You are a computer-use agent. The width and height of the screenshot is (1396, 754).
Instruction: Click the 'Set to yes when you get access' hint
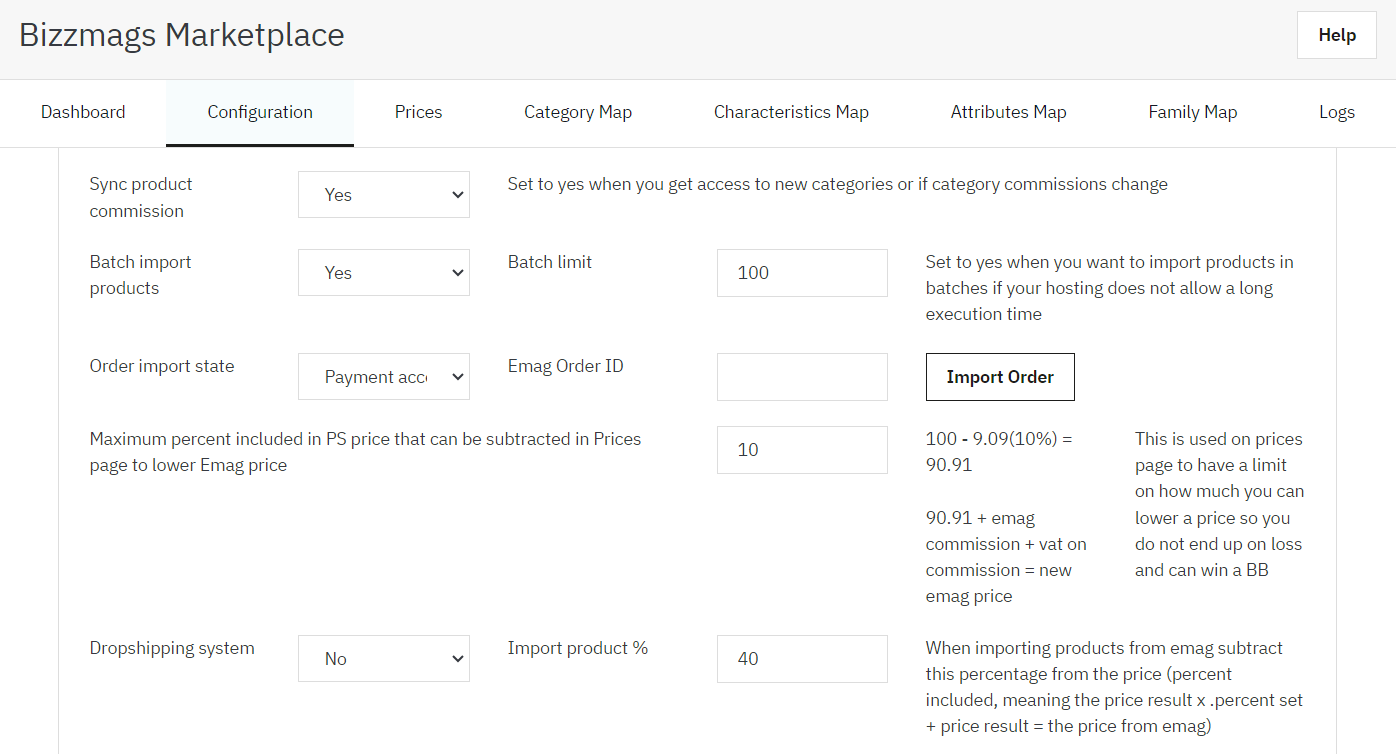(838, 184)
